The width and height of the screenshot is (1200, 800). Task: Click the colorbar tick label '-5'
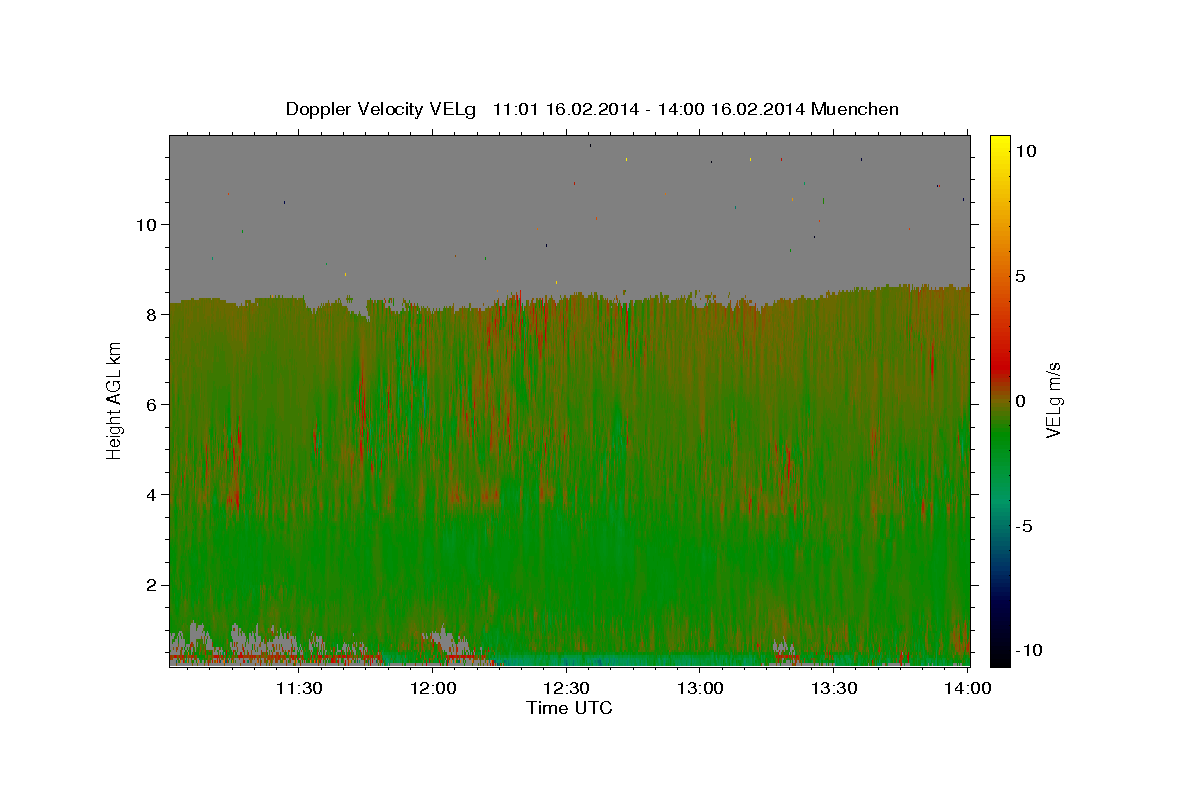pos(1025,526)
